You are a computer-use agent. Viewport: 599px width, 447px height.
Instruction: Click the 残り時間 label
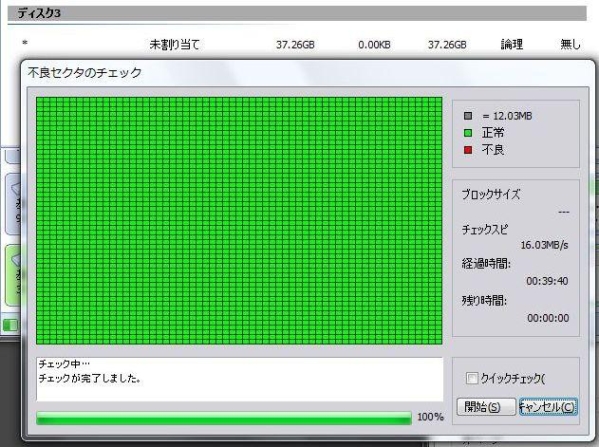coord(484,301)
